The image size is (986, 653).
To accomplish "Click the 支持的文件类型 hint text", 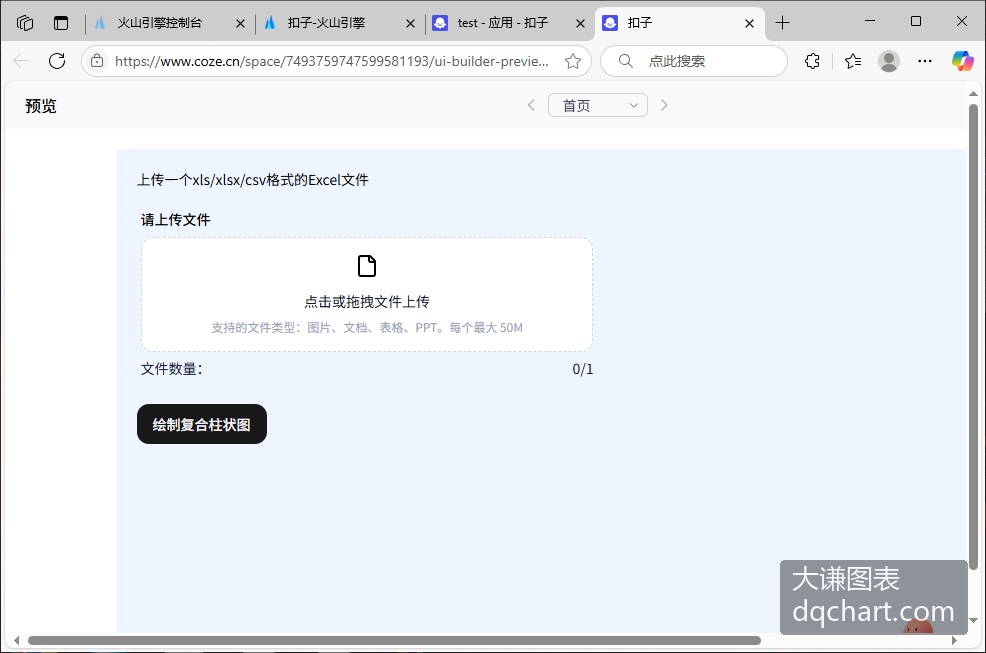I will pyautogui.click(x=367, y=328).
